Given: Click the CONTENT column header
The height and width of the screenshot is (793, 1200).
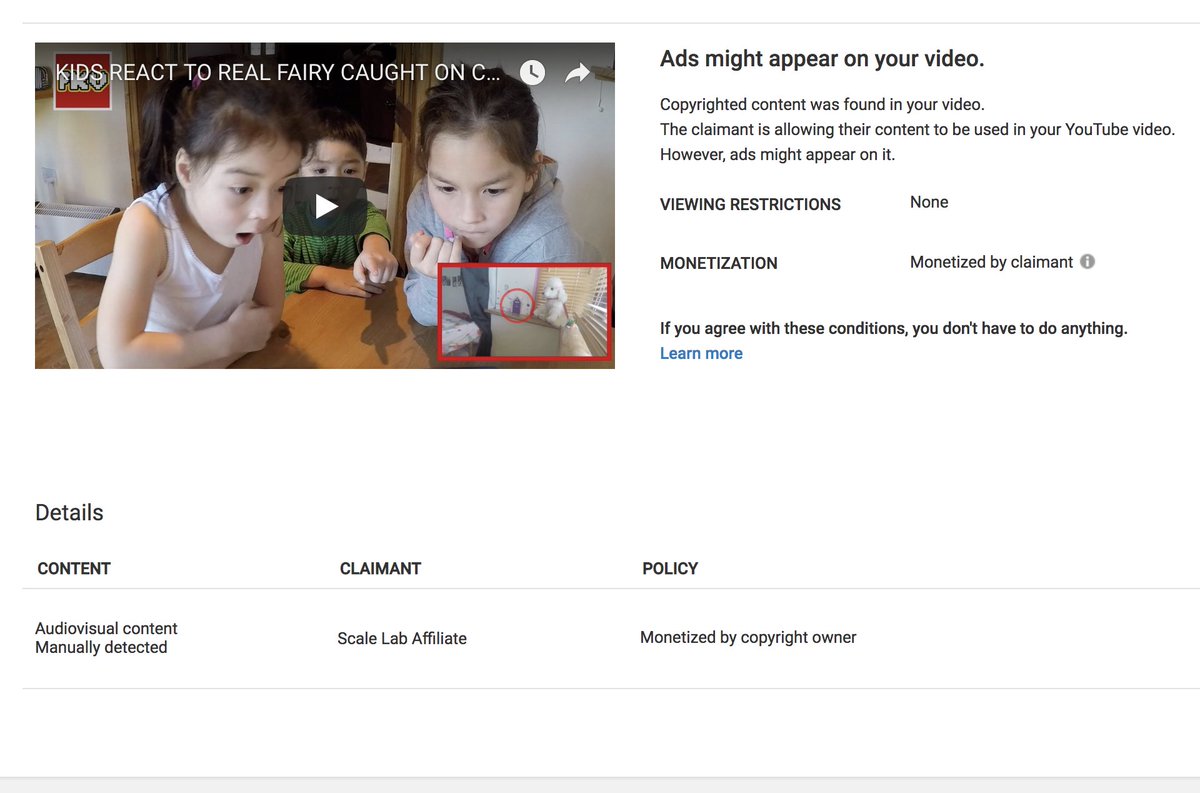Looking at the screenshot, I should (x=74, y=568).
